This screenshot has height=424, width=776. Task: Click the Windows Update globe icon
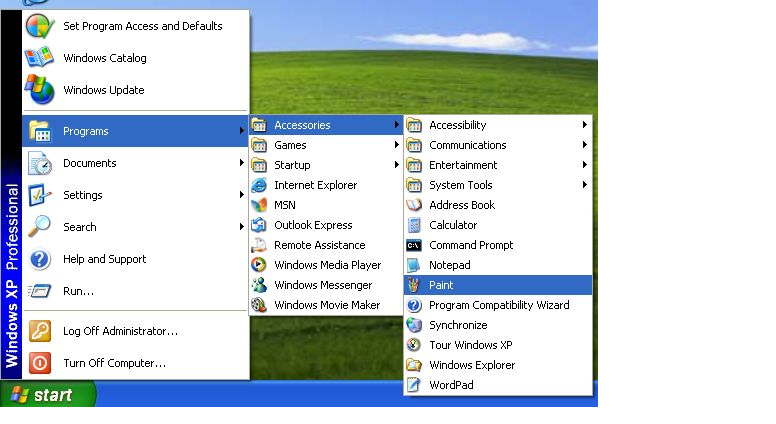pos(40,90)
